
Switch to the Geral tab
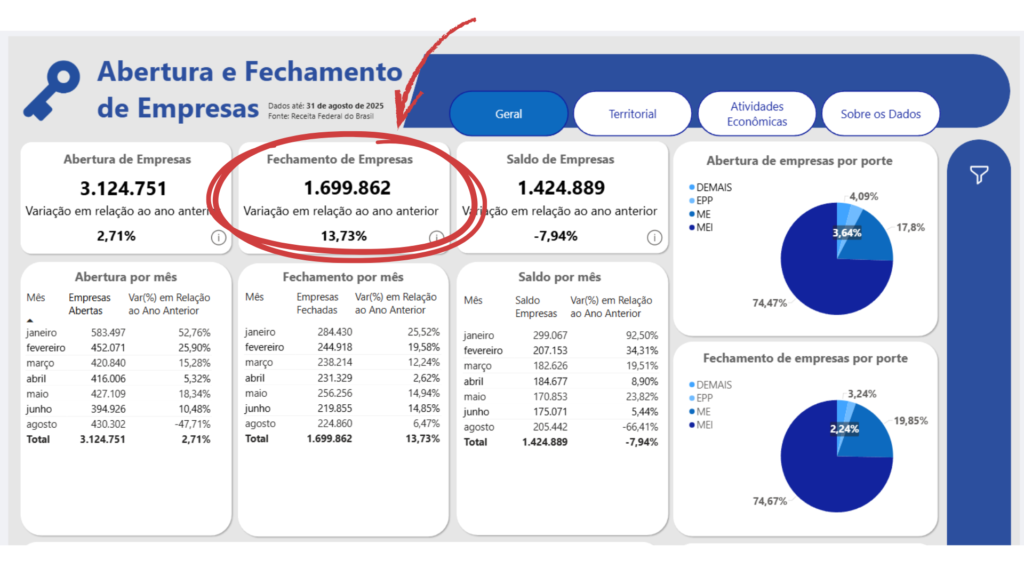(509, 114)
